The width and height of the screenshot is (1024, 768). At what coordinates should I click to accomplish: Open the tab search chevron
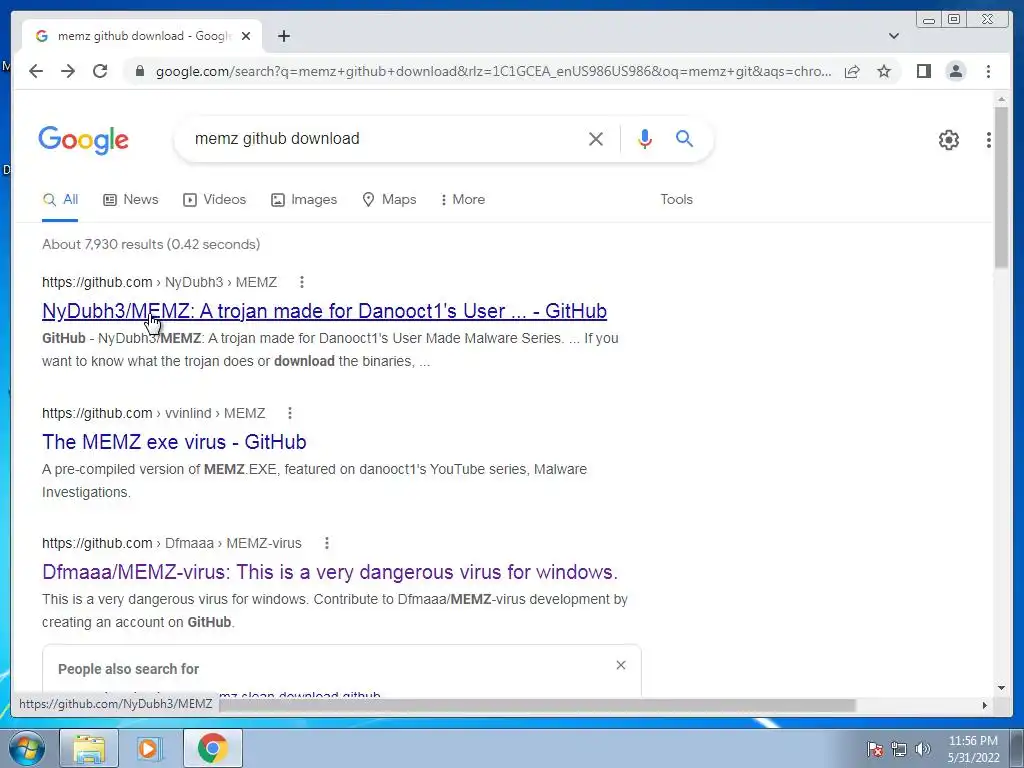coord(893,36)
